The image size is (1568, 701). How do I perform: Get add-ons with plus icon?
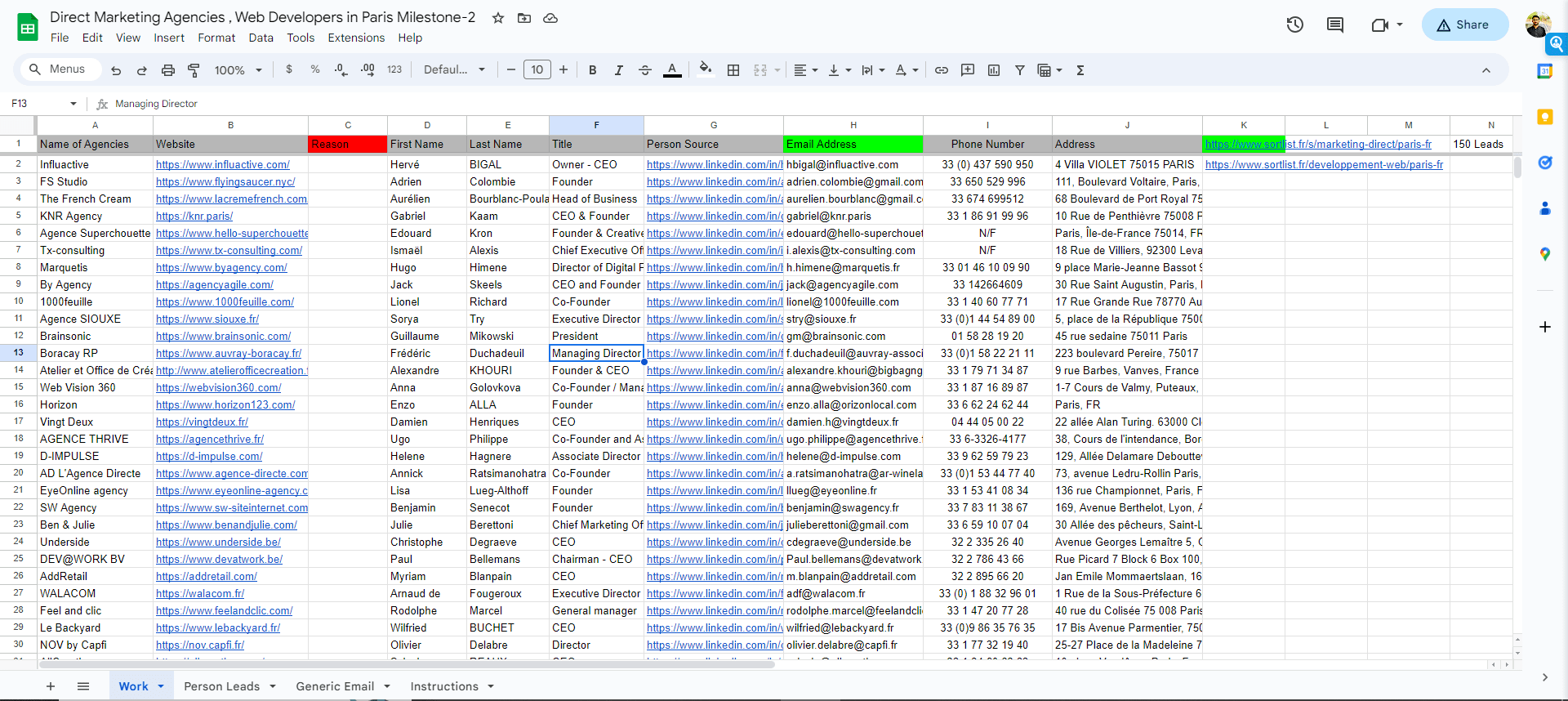click(x=1545, y=327)
